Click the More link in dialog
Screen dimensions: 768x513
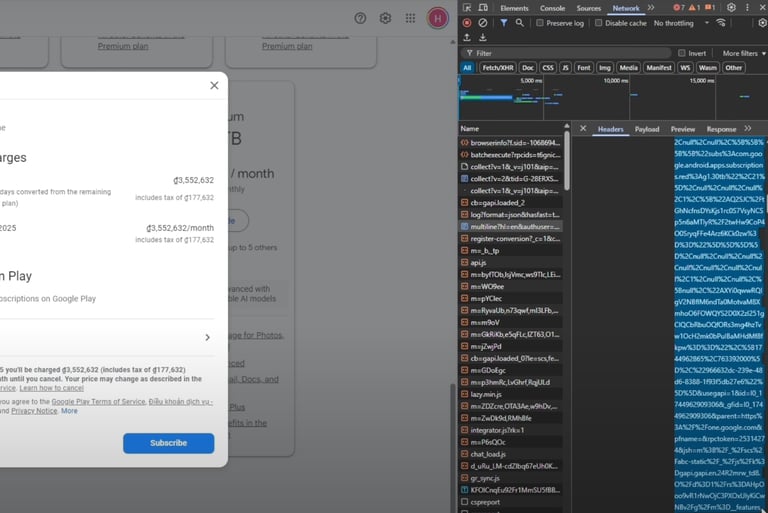[x=69, y=411]
